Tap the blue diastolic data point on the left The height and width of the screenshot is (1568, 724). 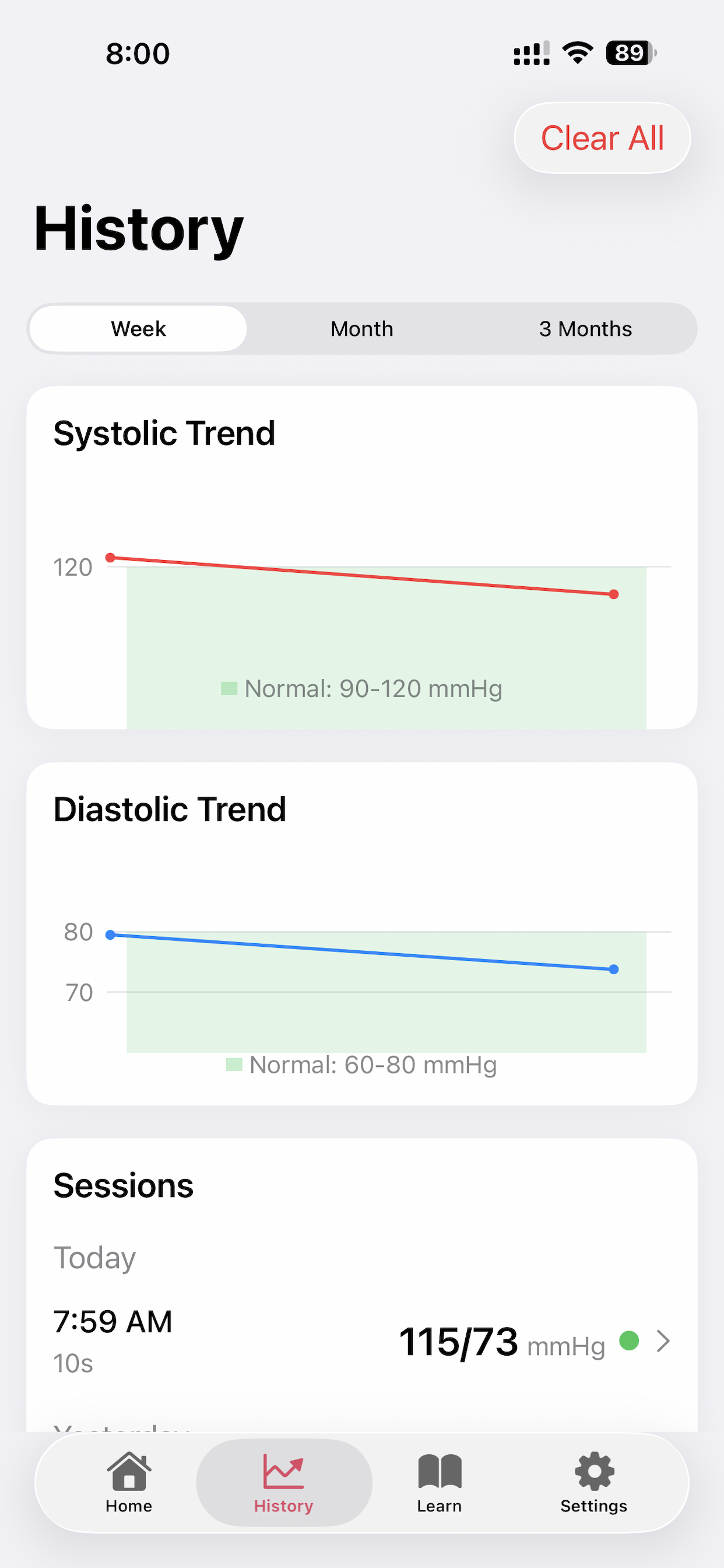[x=110, y=935]
